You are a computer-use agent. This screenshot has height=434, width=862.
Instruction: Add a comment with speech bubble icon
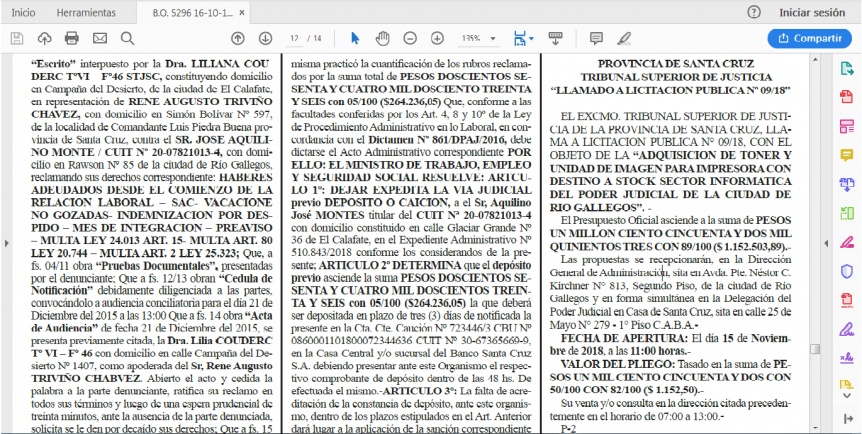click(x=596, y=38)
